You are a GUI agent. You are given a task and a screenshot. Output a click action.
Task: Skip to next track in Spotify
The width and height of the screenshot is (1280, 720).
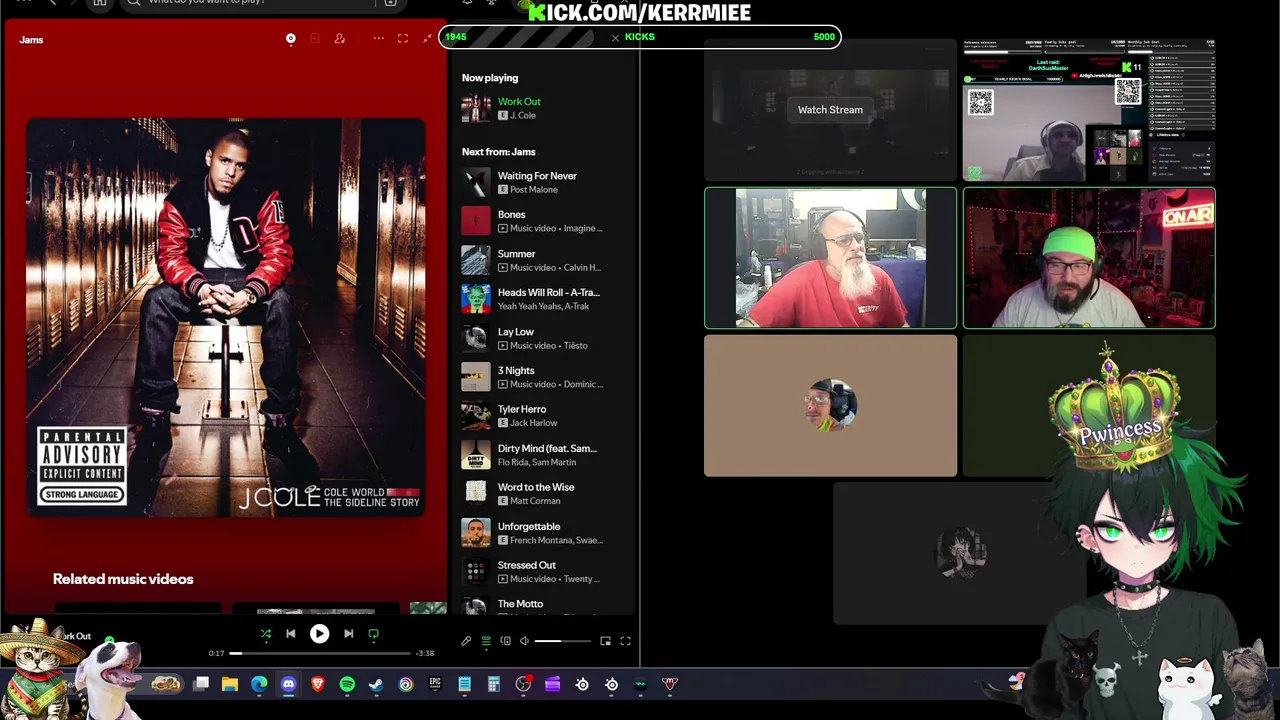348,634
